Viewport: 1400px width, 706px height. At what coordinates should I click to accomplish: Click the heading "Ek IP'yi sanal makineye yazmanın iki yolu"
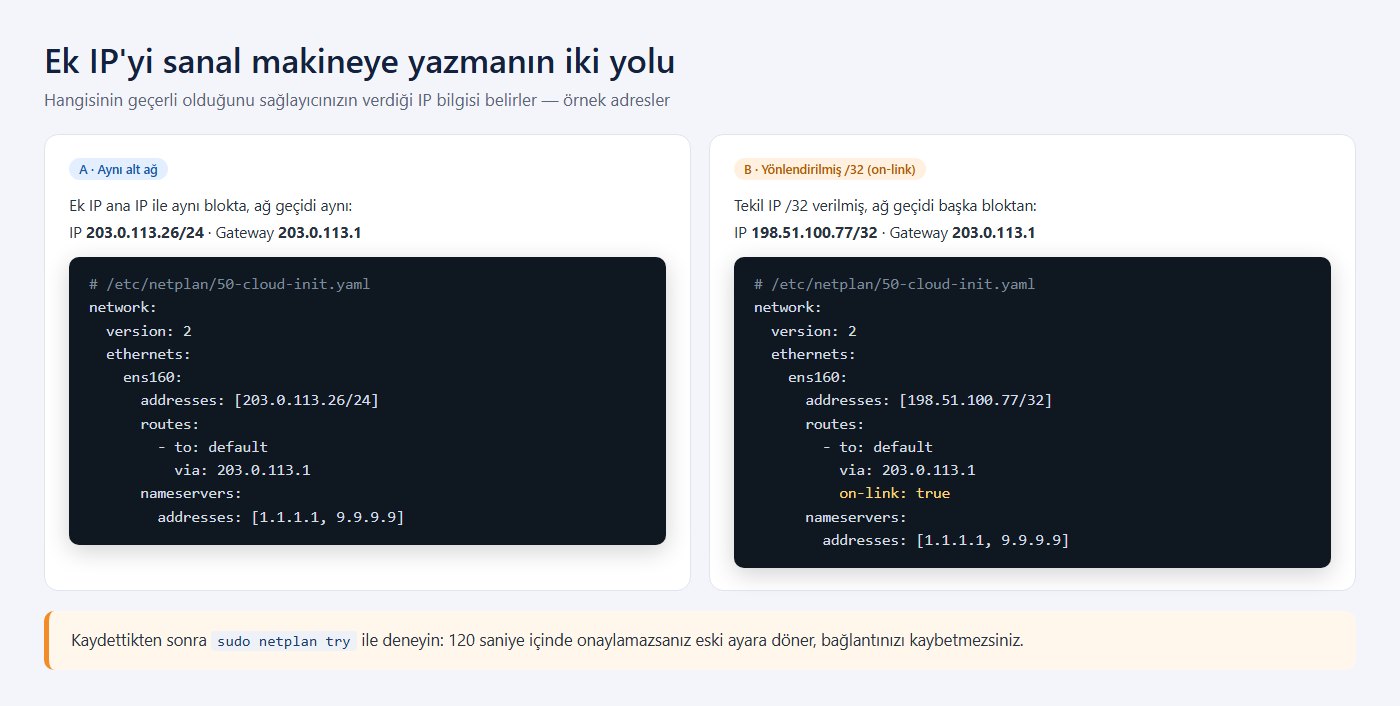click(x=360, y=62)
